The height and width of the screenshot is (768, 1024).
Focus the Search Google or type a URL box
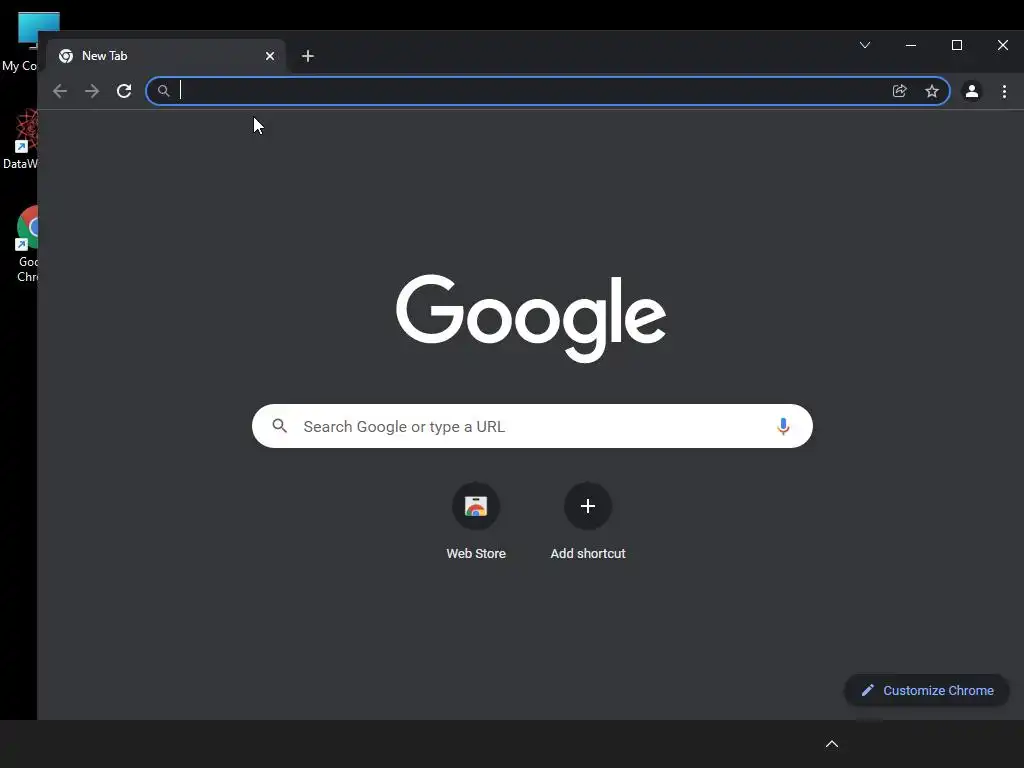(532, 426)
